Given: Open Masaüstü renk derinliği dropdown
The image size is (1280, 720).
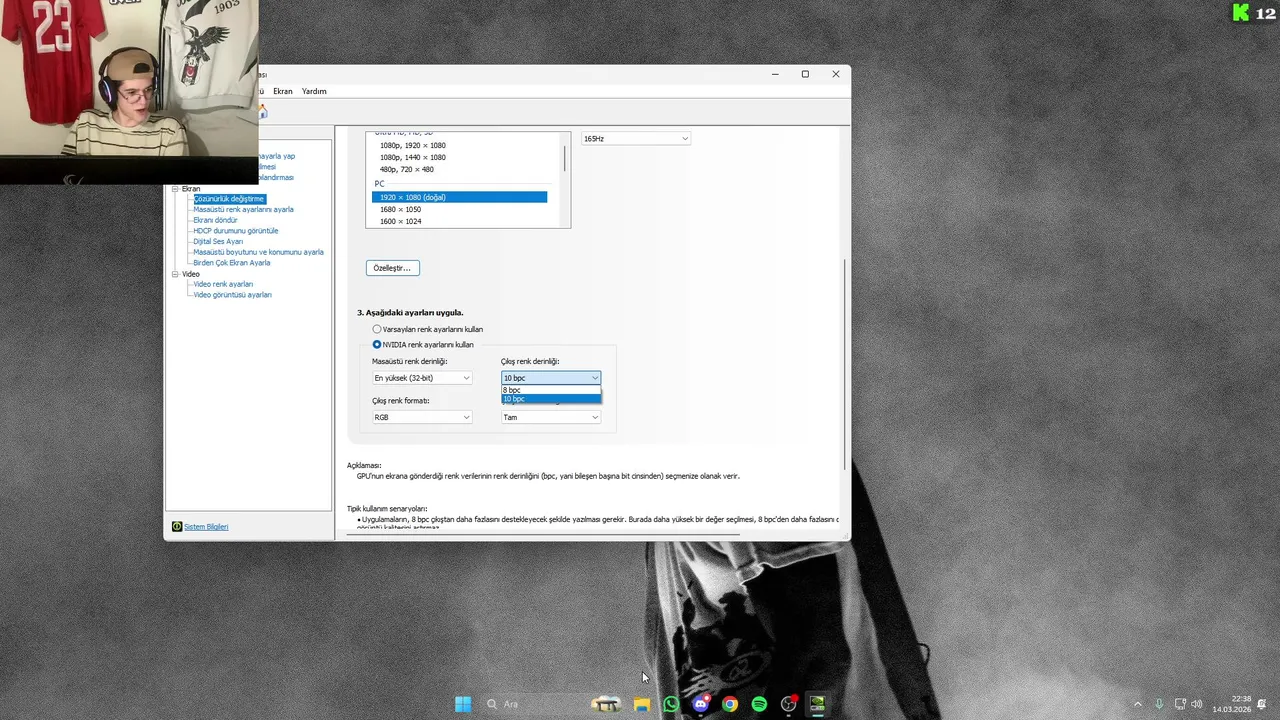Looking at the screenshot, I should (422, 378).
